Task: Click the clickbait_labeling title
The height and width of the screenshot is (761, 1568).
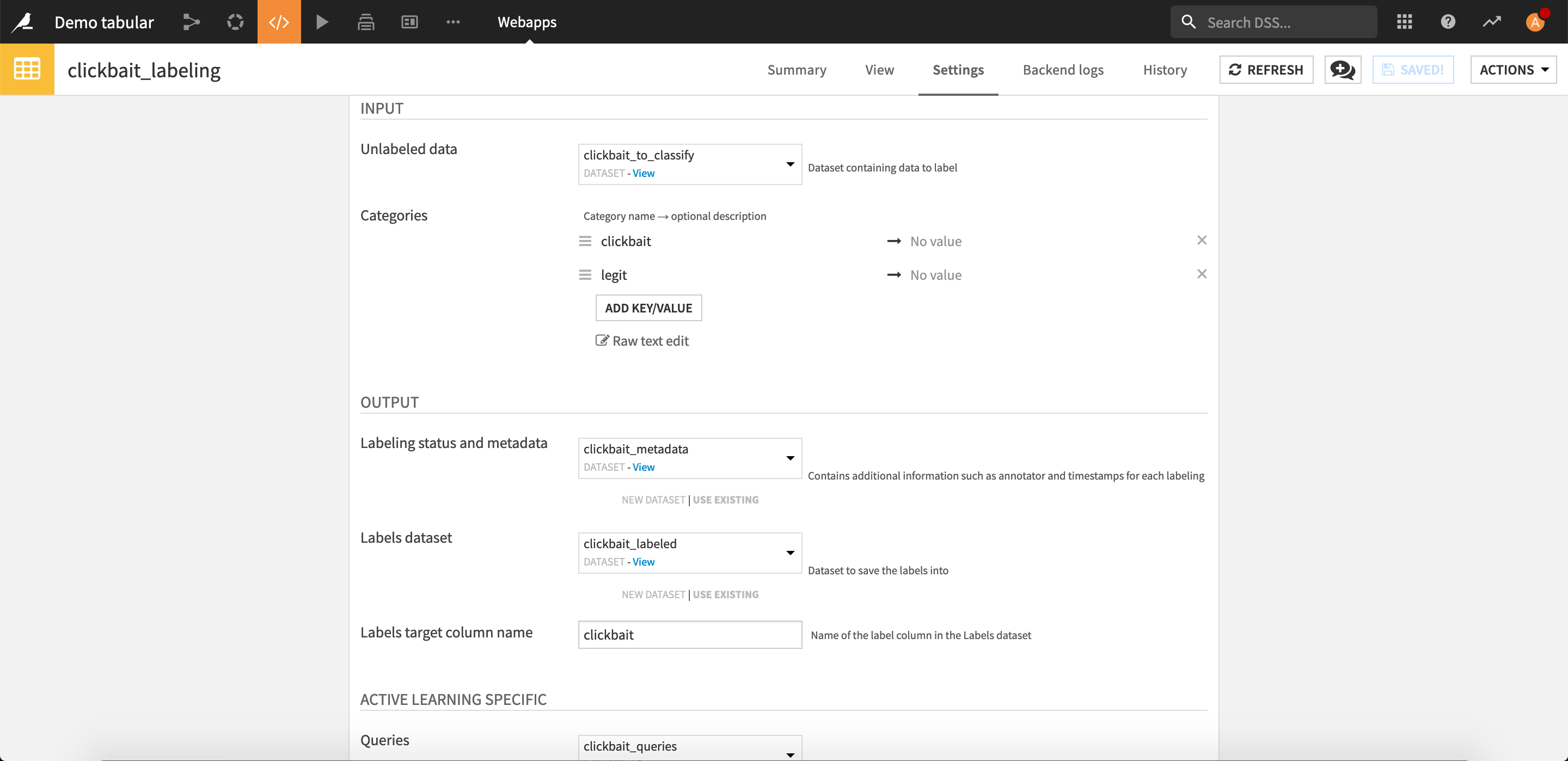Action: [144, 70]
